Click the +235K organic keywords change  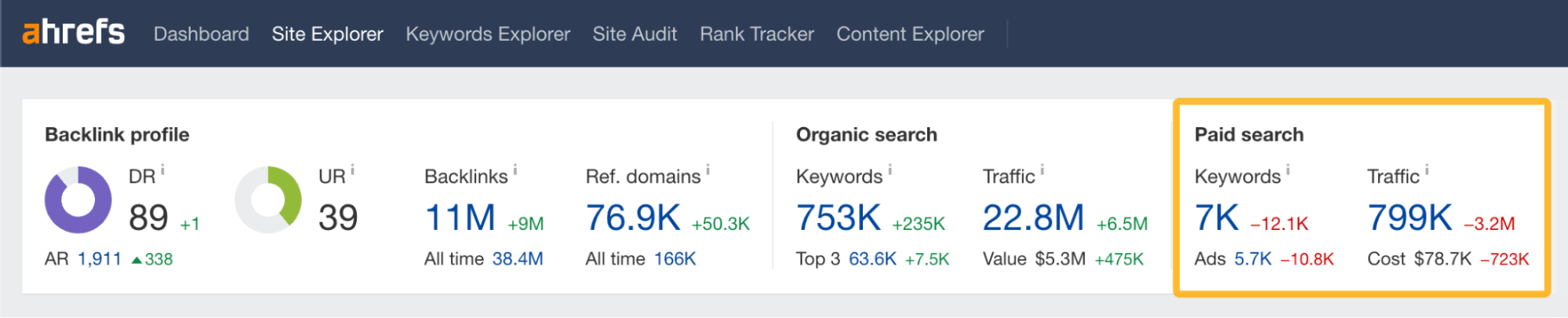click(x=919, y=224)
